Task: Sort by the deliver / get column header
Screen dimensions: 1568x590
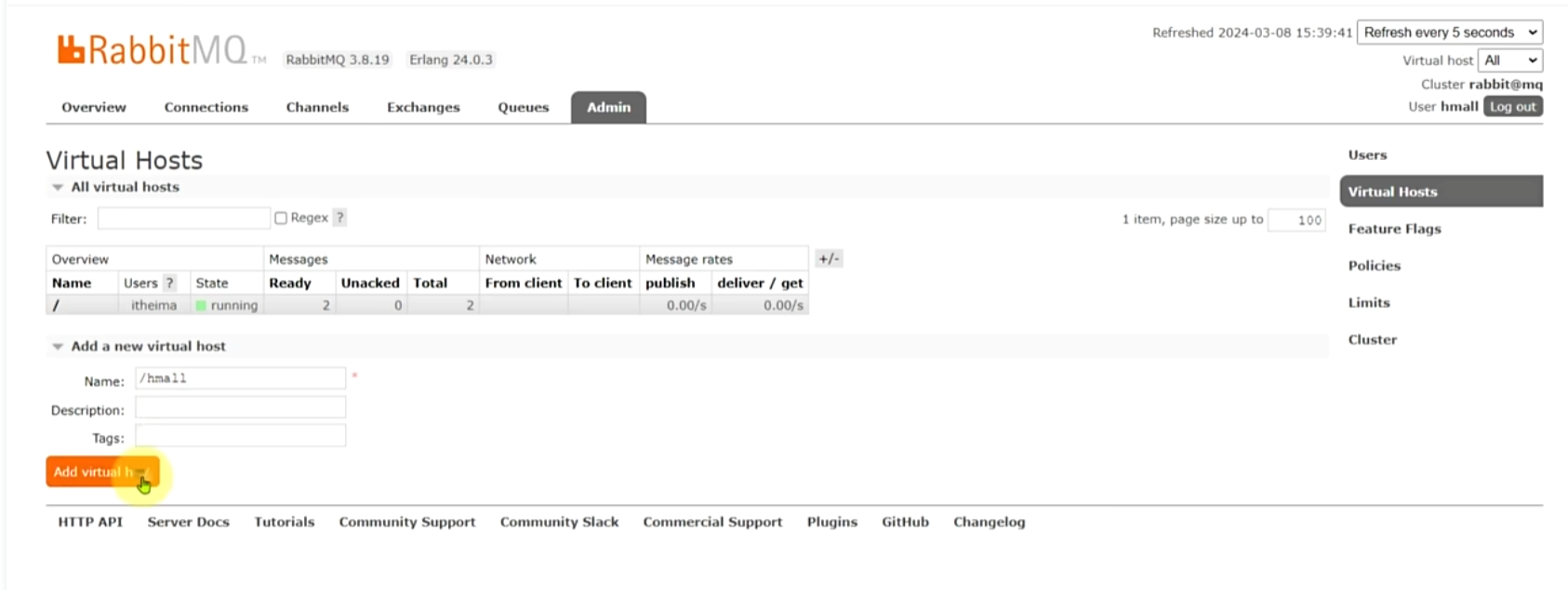Action: click(760, 283)
